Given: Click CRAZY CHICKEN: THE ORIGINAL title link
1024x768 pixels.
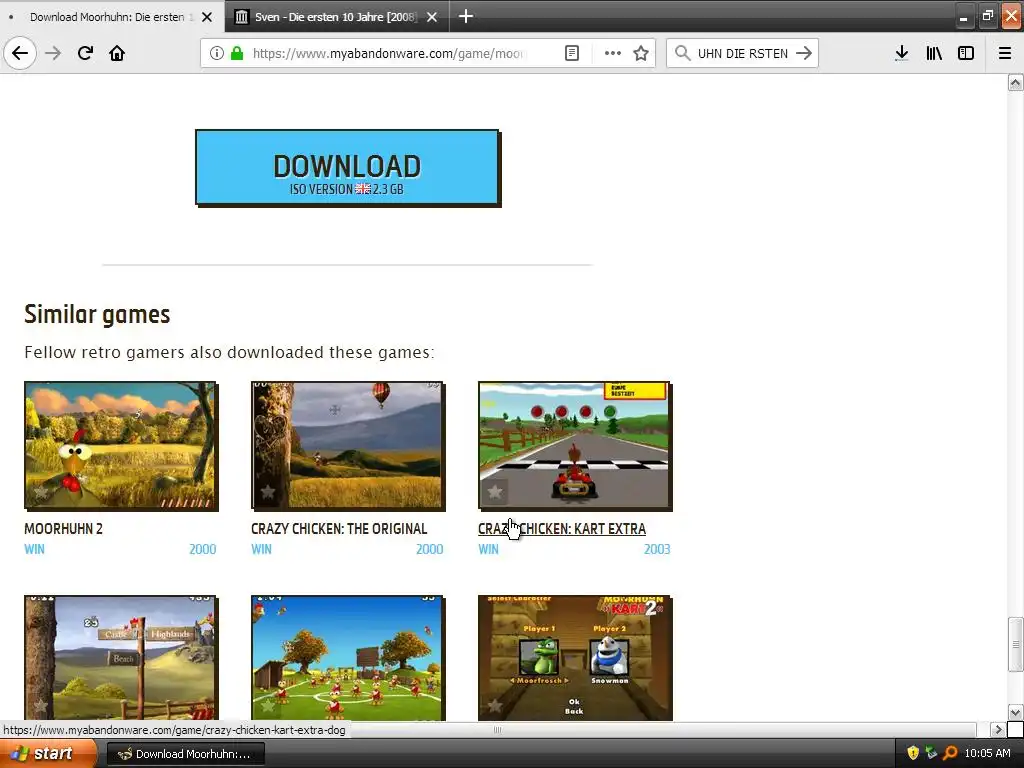Looking at the screenshot, I should [x=339, y=529].
